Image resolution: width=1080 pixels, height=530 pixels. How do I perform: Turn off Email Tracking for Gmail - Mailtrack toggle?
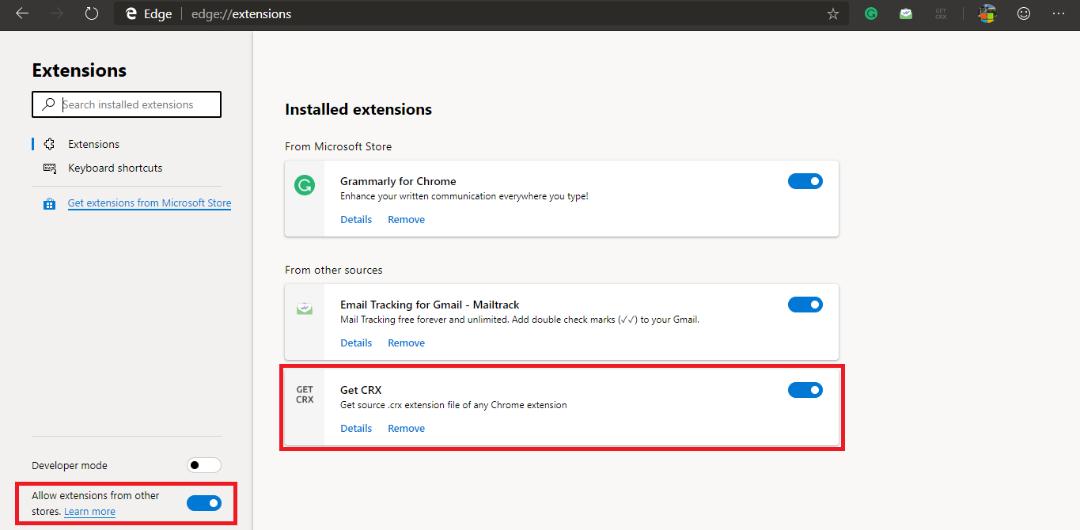pos(805,305)
